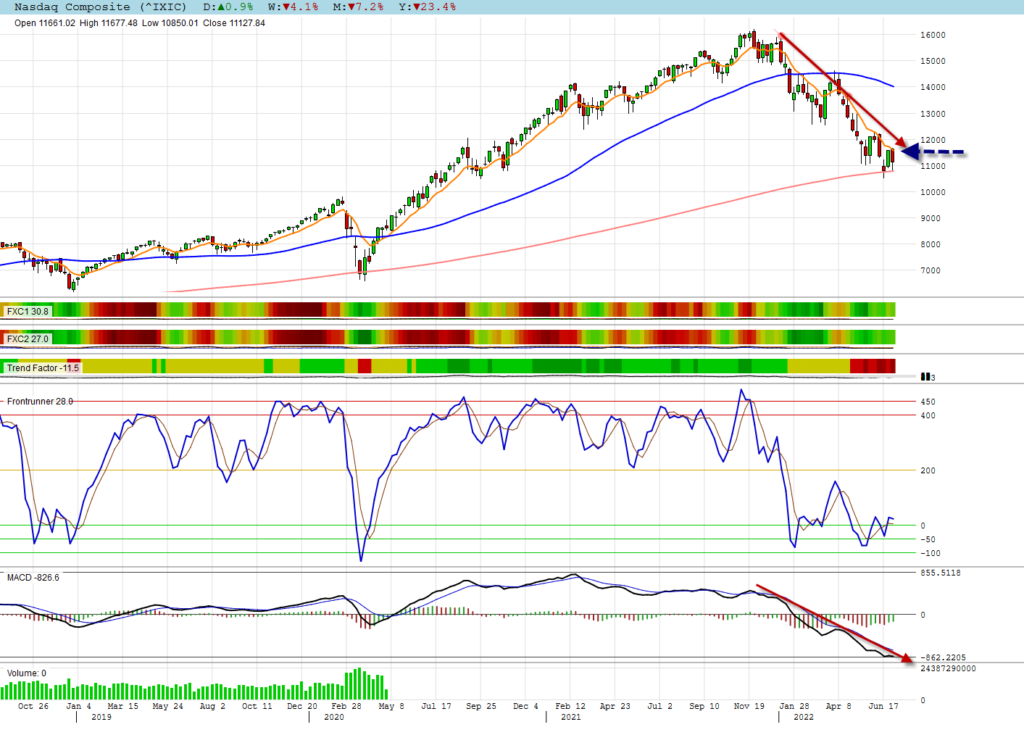
Task: Click the 2022 year marker
Action: (x=803, y=717)
